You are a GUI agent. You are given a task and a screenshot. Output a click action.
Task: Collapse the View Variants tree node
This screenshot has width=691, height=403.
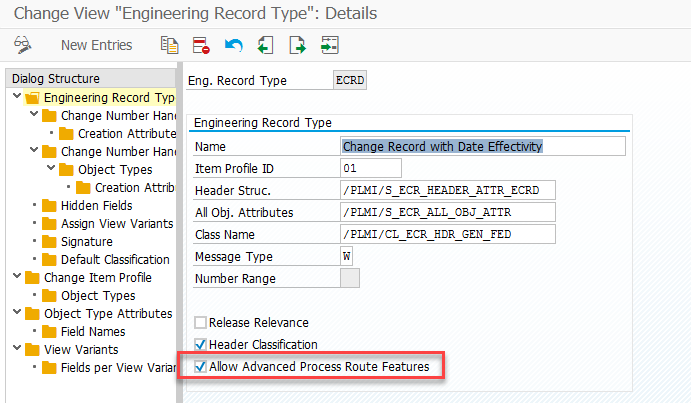click(x=17, y=348)
